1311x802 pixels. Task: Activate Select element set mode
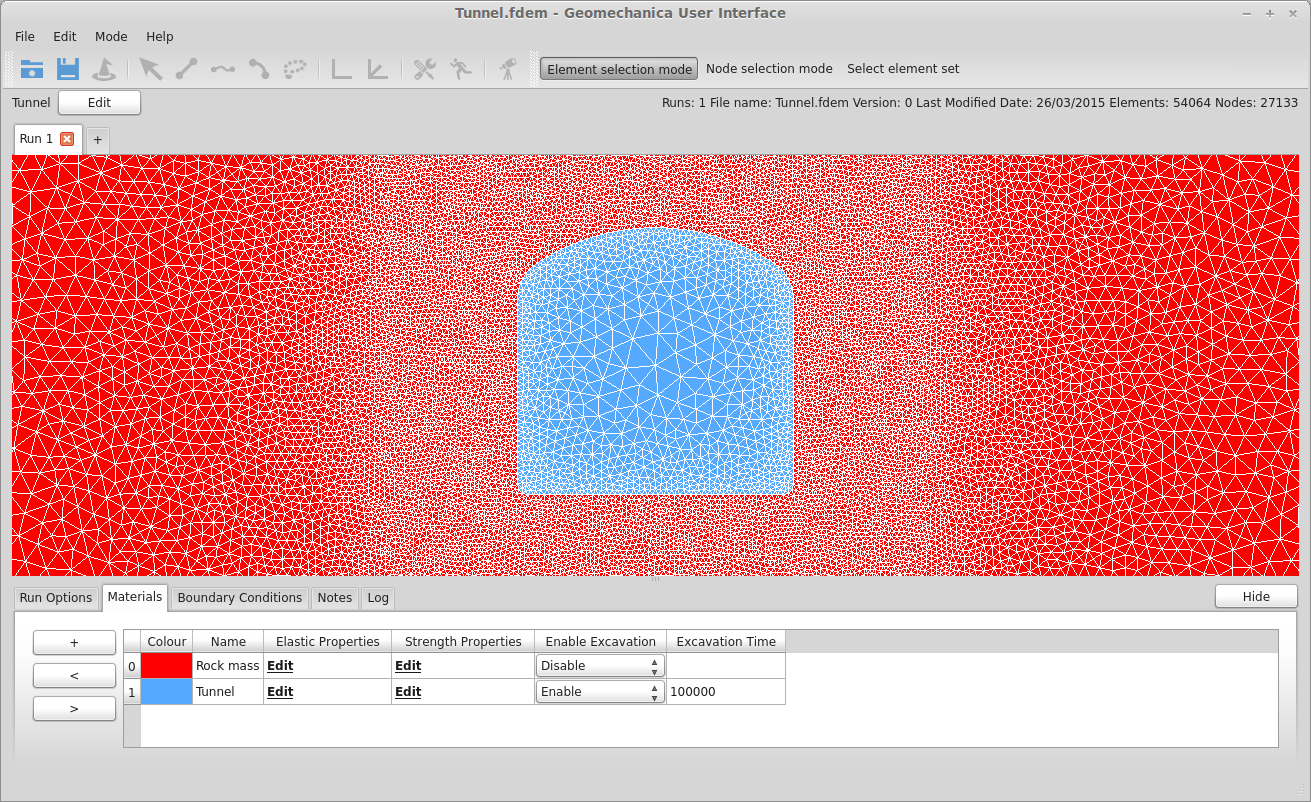click(903, 68)
